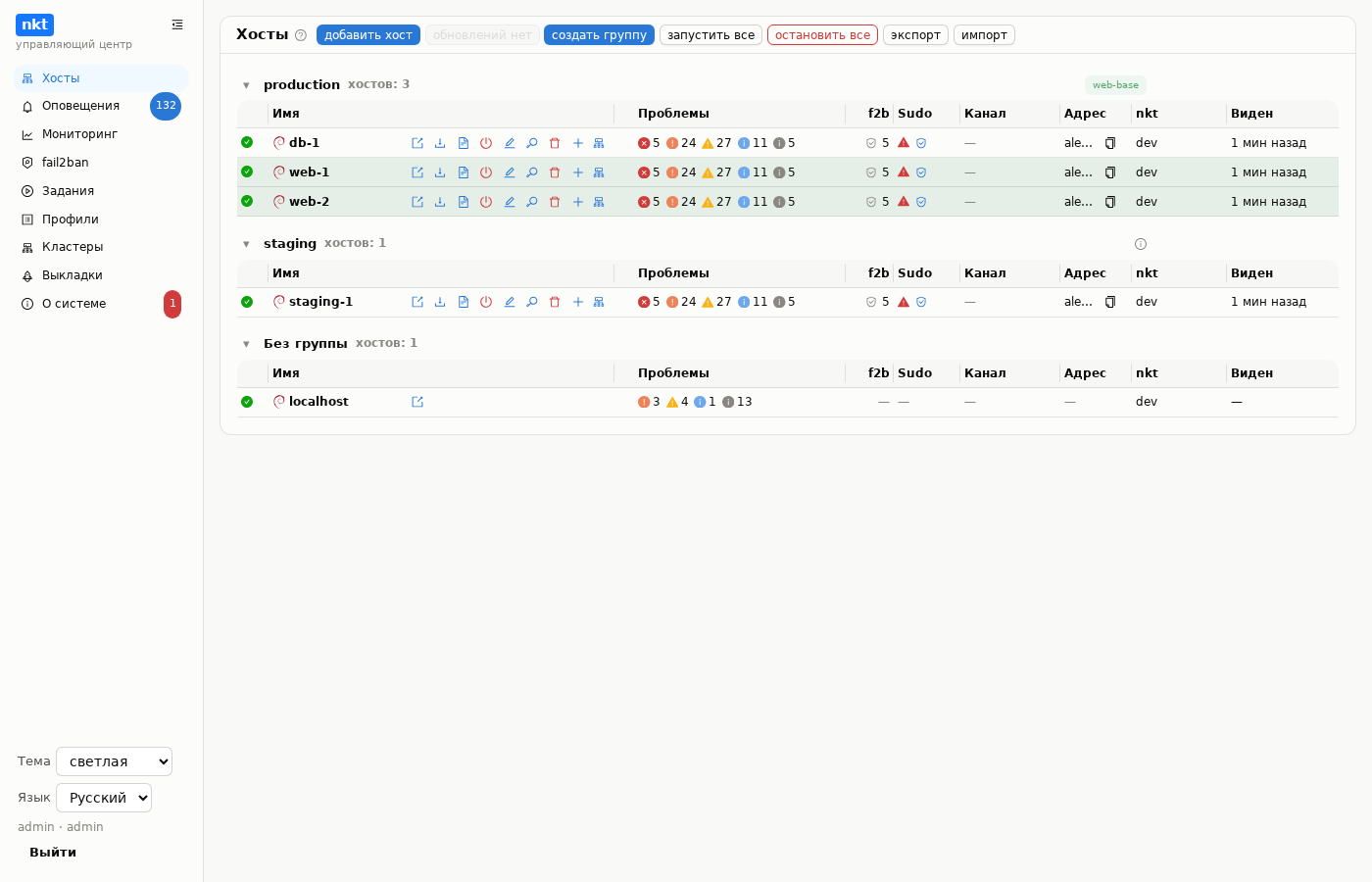Click the power icon for web-1
The image size is (1372, 882).
pos(486,172)
